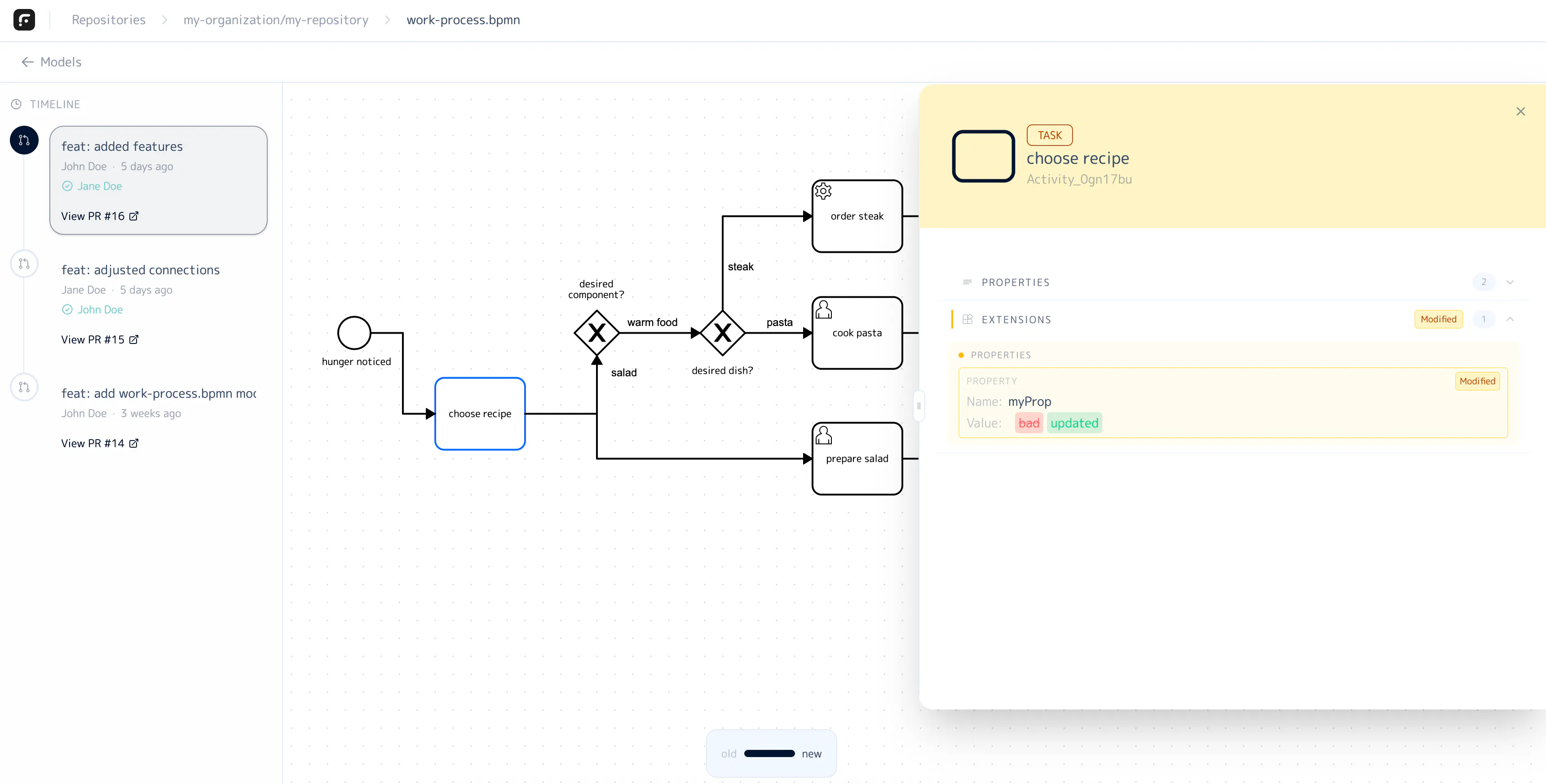Select the cook pasta task node
The width and height of the screenshot is (1546, 784).
point(857,333)
